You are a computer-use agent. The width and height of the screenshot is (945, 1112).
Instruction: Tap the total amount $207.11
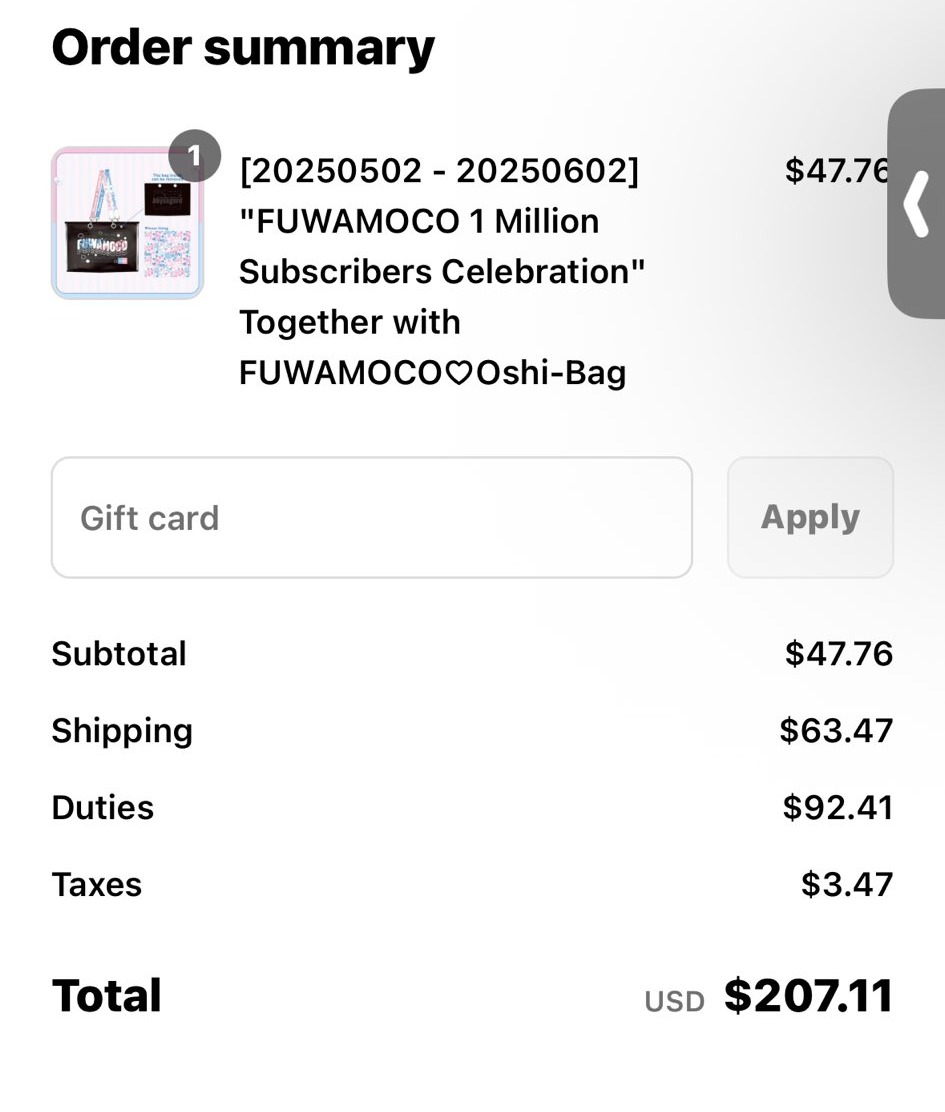point(808,995)
